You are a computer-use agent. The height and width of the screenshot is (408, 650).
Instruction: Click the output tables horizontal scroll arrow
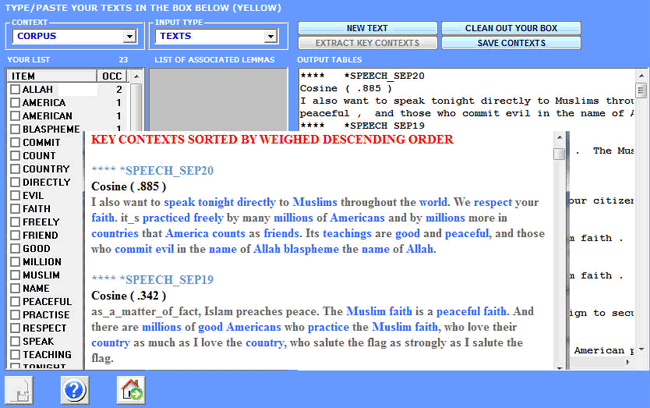click(628, 362)
